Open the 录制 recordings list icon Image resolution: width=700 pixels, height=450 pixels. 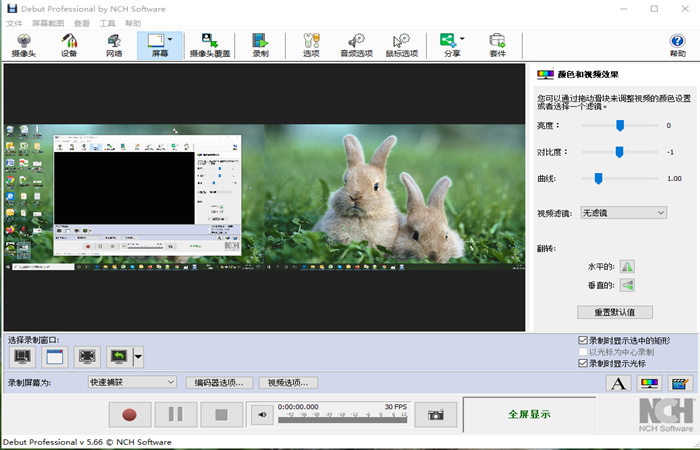260,45
